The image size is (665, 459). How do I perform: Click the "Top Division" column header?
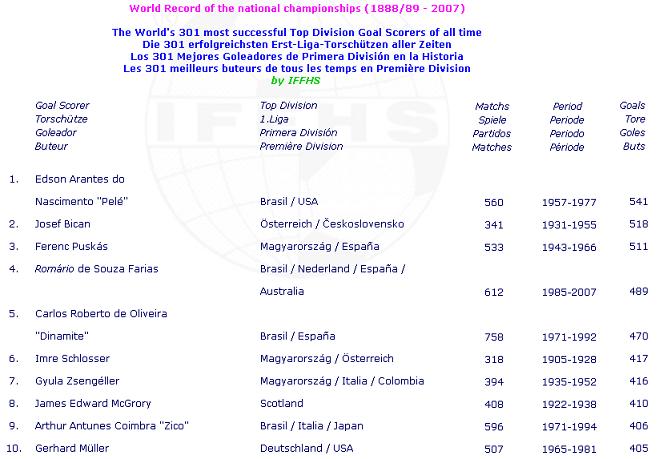(289, 105)
